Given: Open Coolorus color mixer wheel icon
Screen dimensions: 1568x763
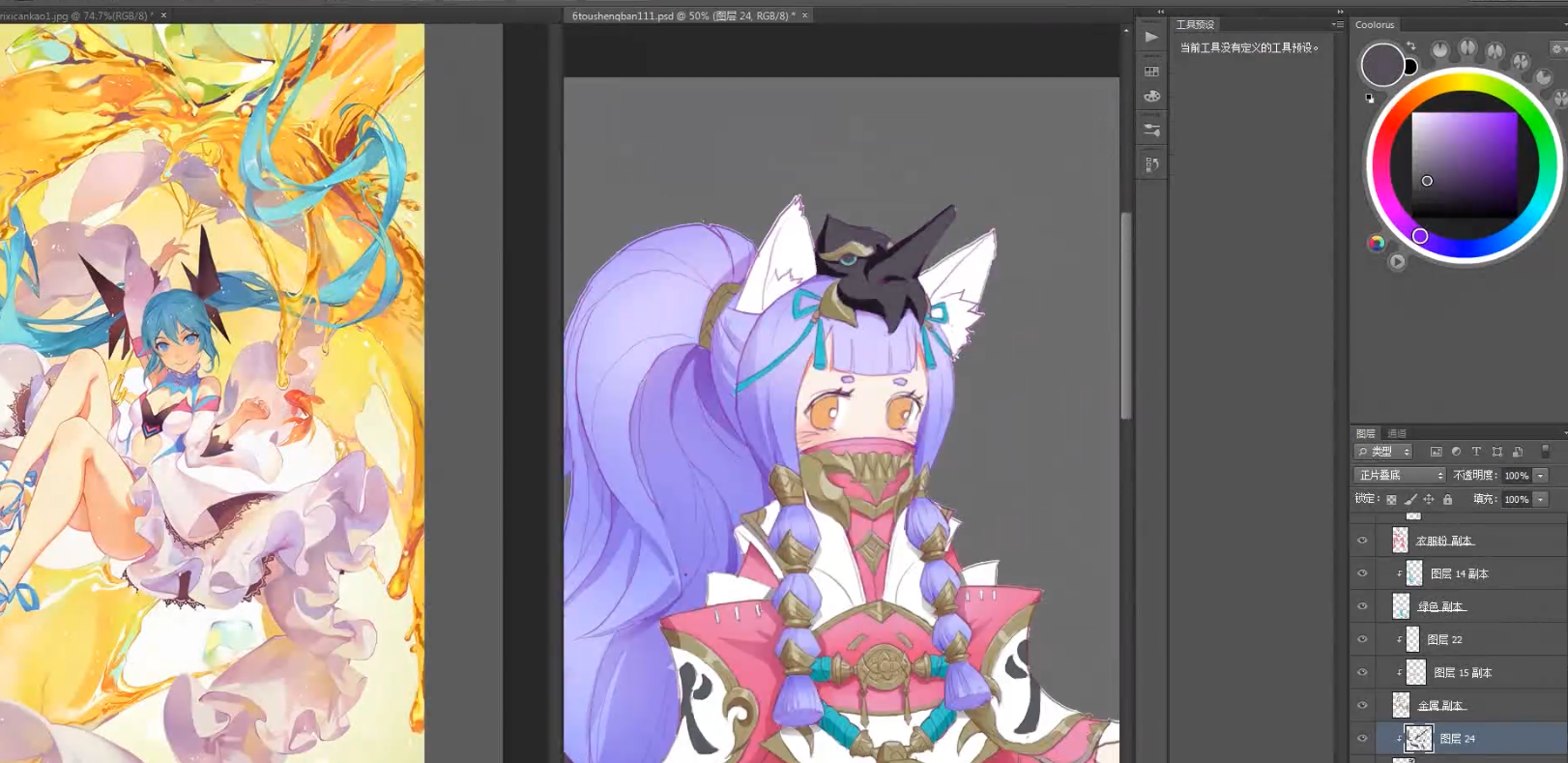Looking at the screenshot, I should (x=1377, y=243).
